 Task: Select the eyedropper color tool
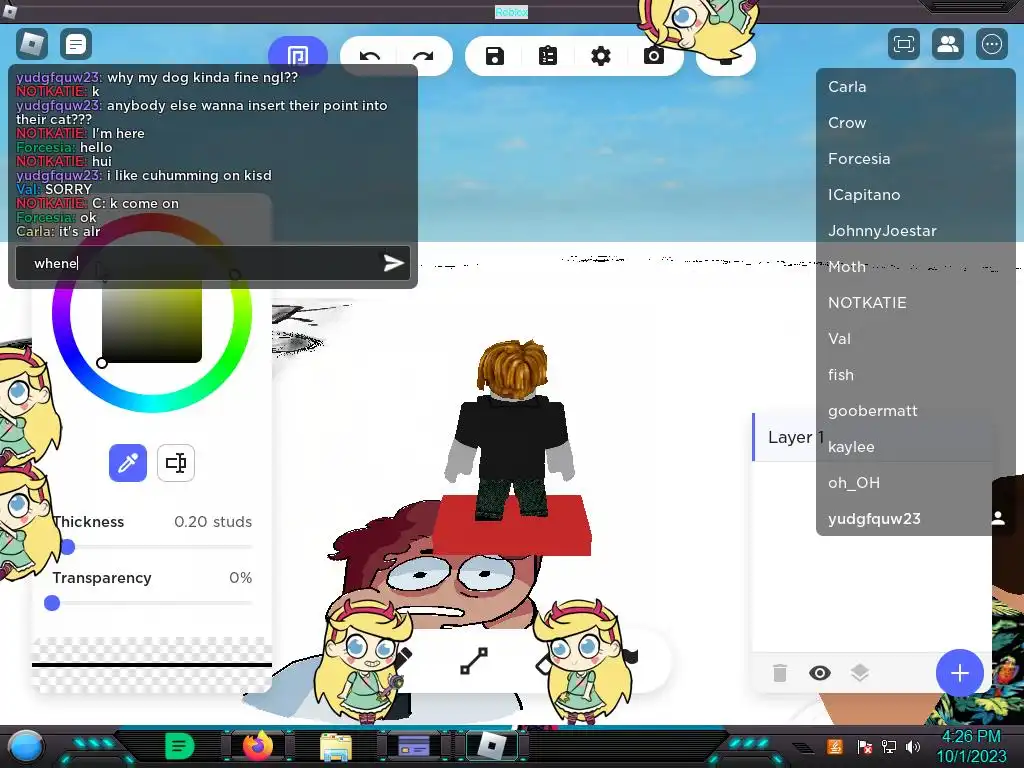127,463
